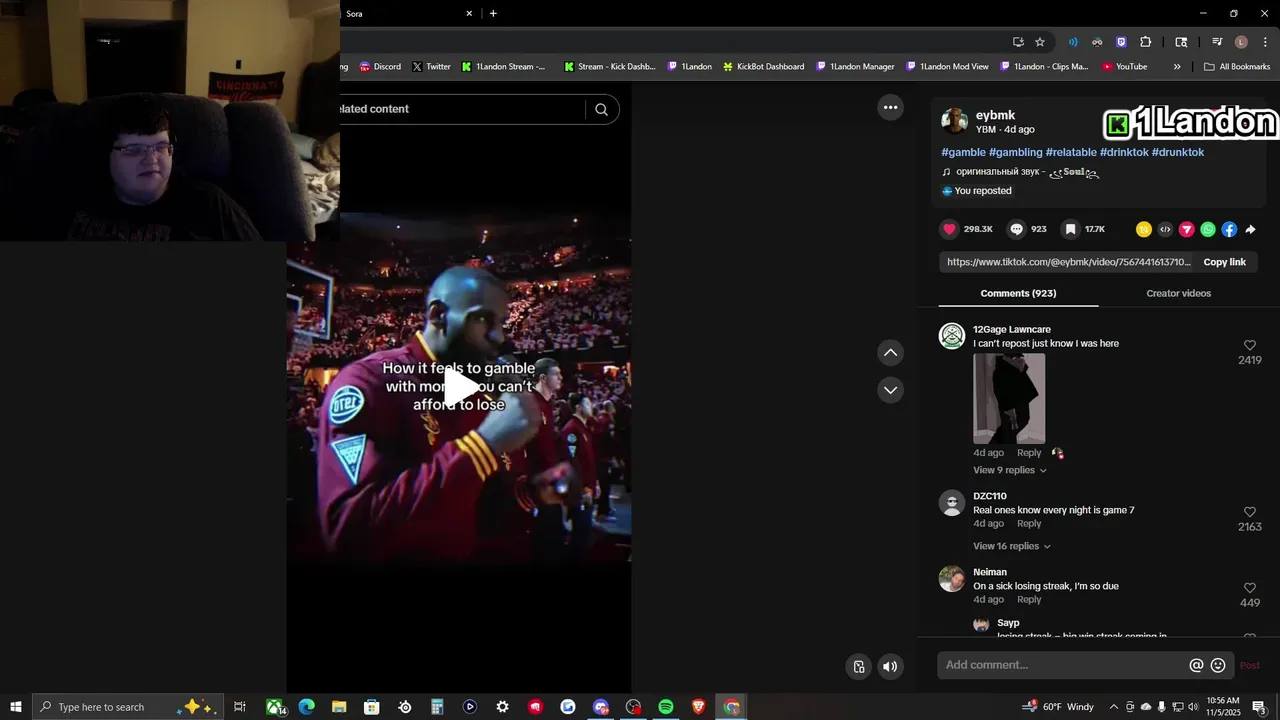The image size is (1280, 720).
Task: Go to previous video with up arrow
Action: 890,352
